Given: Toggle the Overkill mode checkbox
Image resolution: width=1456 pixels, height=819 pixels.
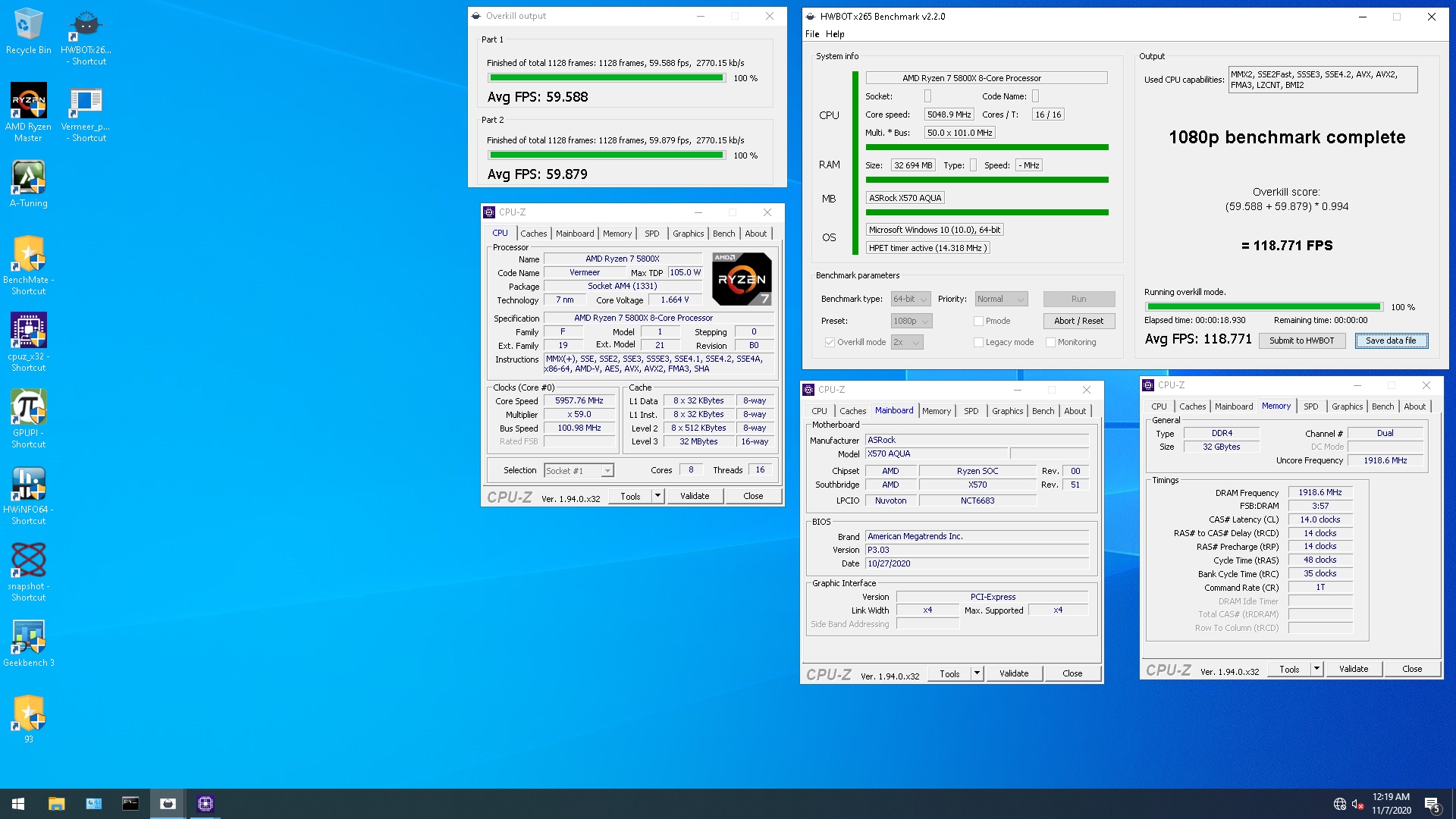Looking at the screenshot, I should tap(830, 342).
